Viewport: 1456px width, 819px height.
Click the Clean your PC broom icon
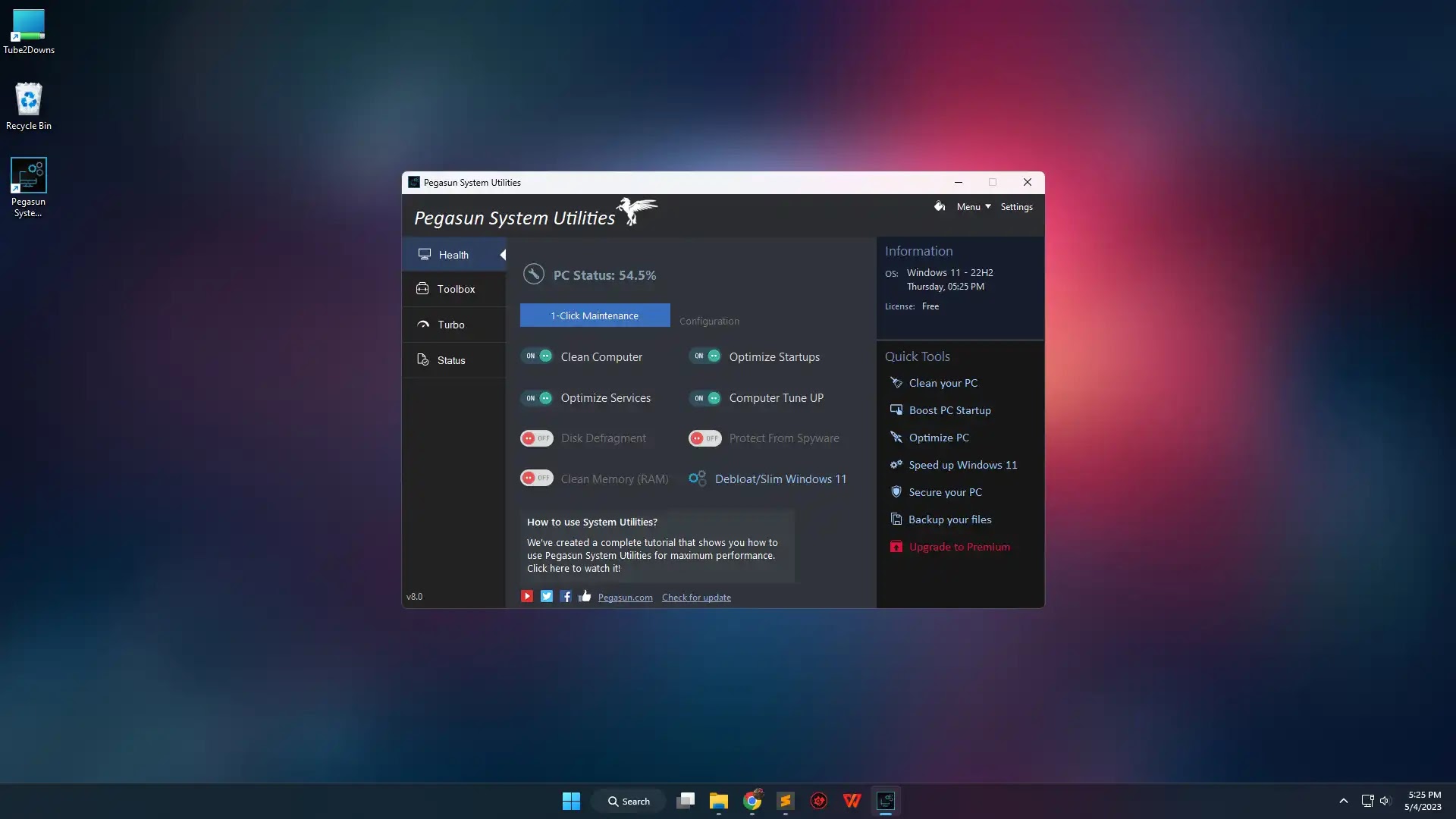click(x=896, y=383)
